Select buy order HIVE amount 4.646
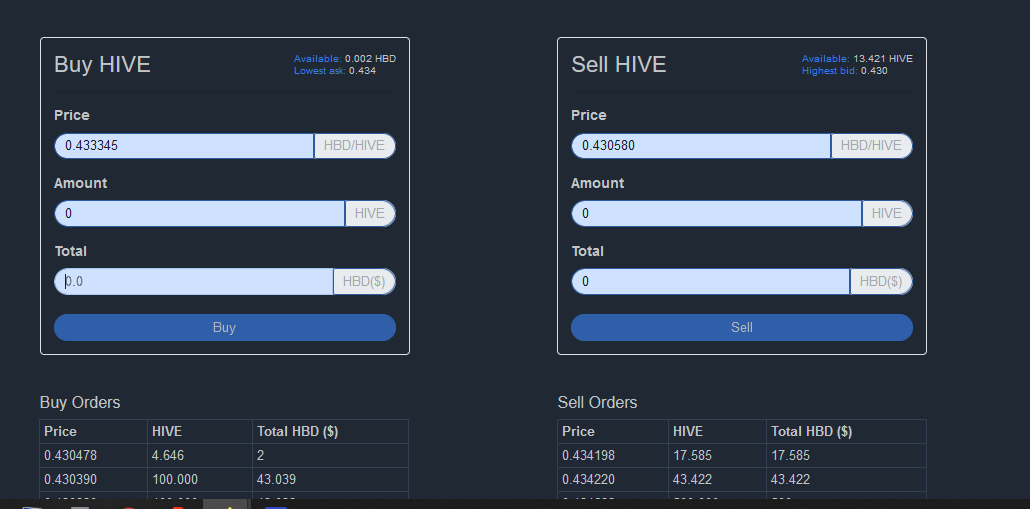The height and width of the screenshot is (509, 1030). (x=168, y=455)
